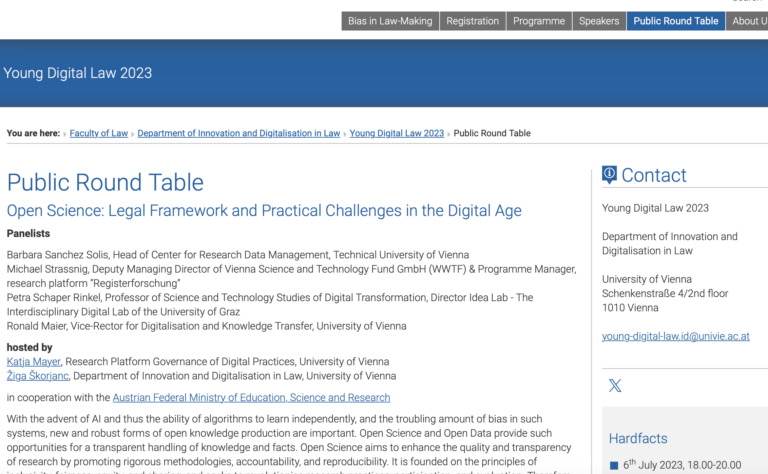Click the 1010 Vienna address line
768x474 pixels.
pos(630,308)
